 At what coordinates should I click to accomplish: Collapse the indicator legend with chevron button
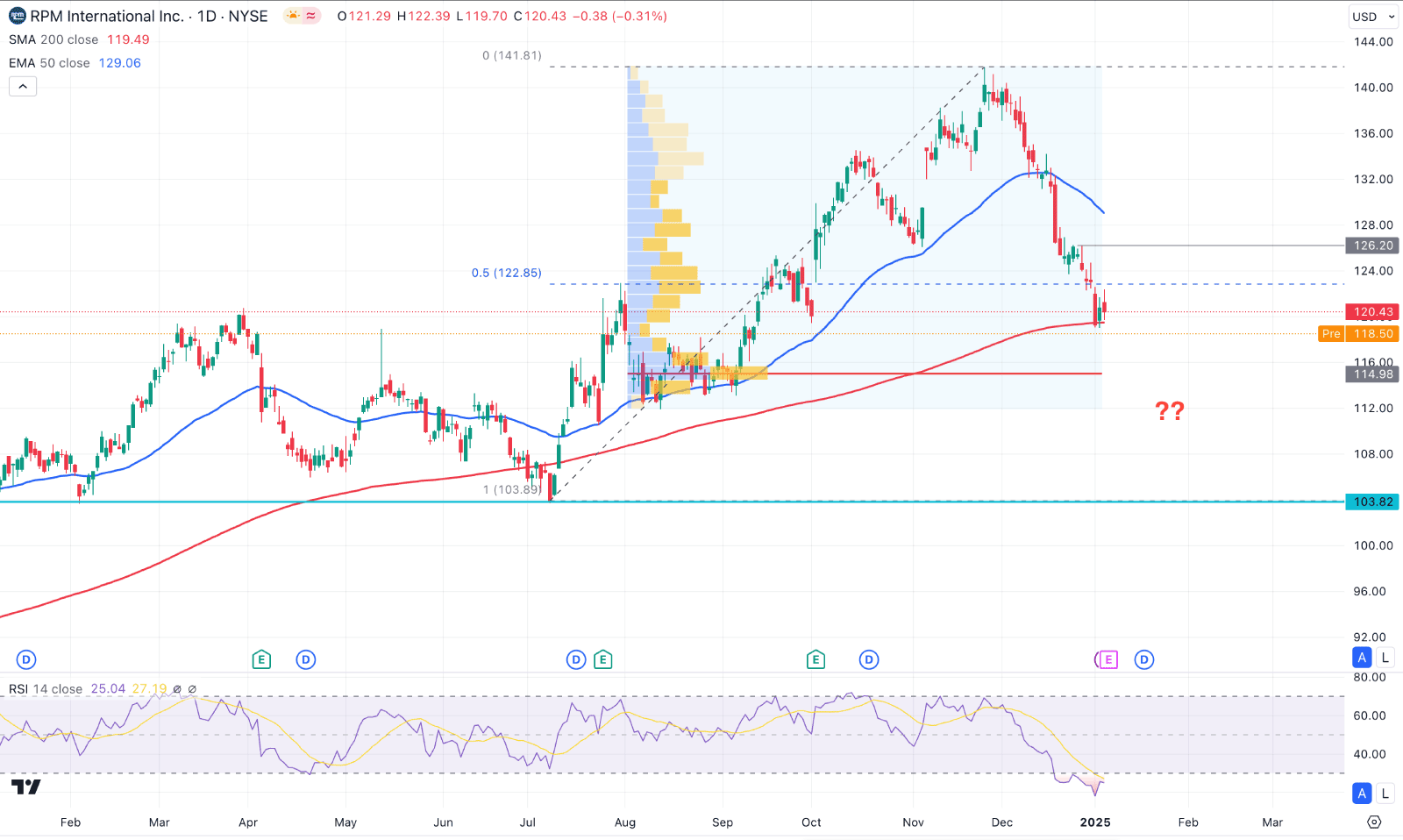click(23, 86)
